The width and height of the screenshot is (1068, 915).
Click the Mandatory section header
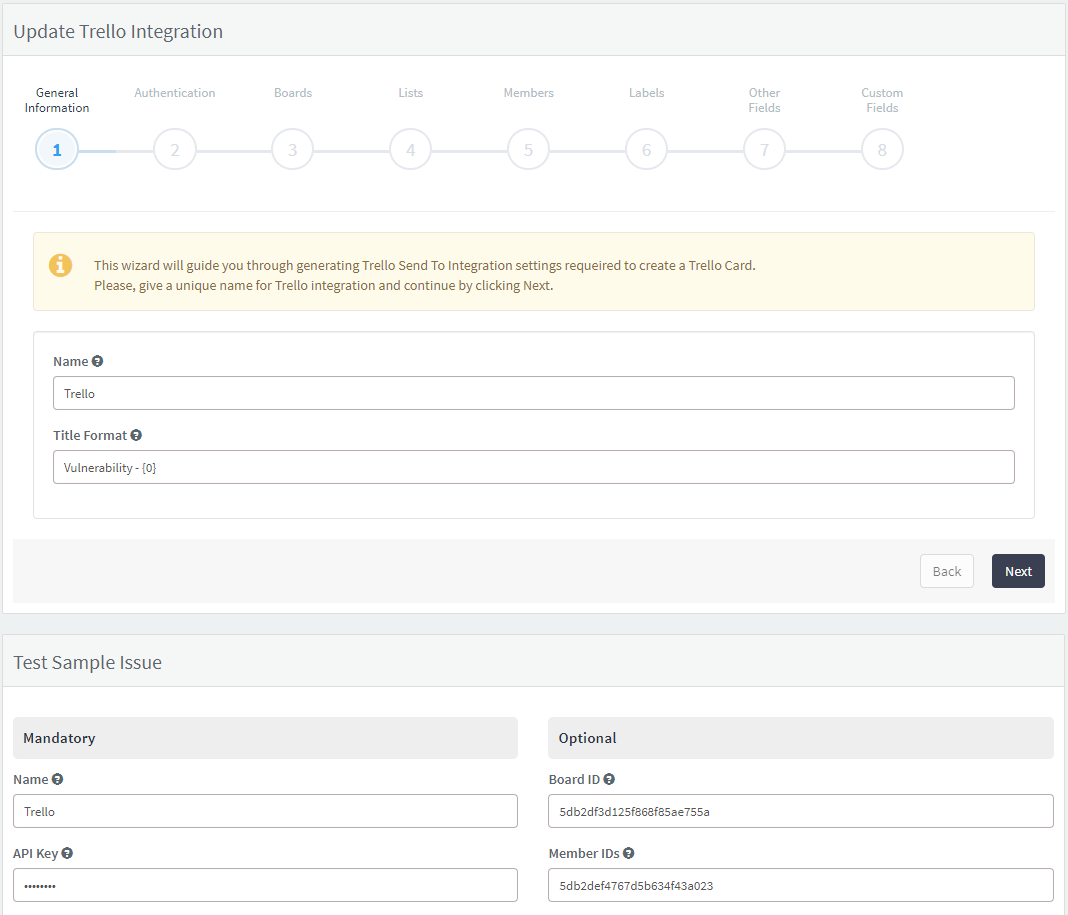click(266, 738)
